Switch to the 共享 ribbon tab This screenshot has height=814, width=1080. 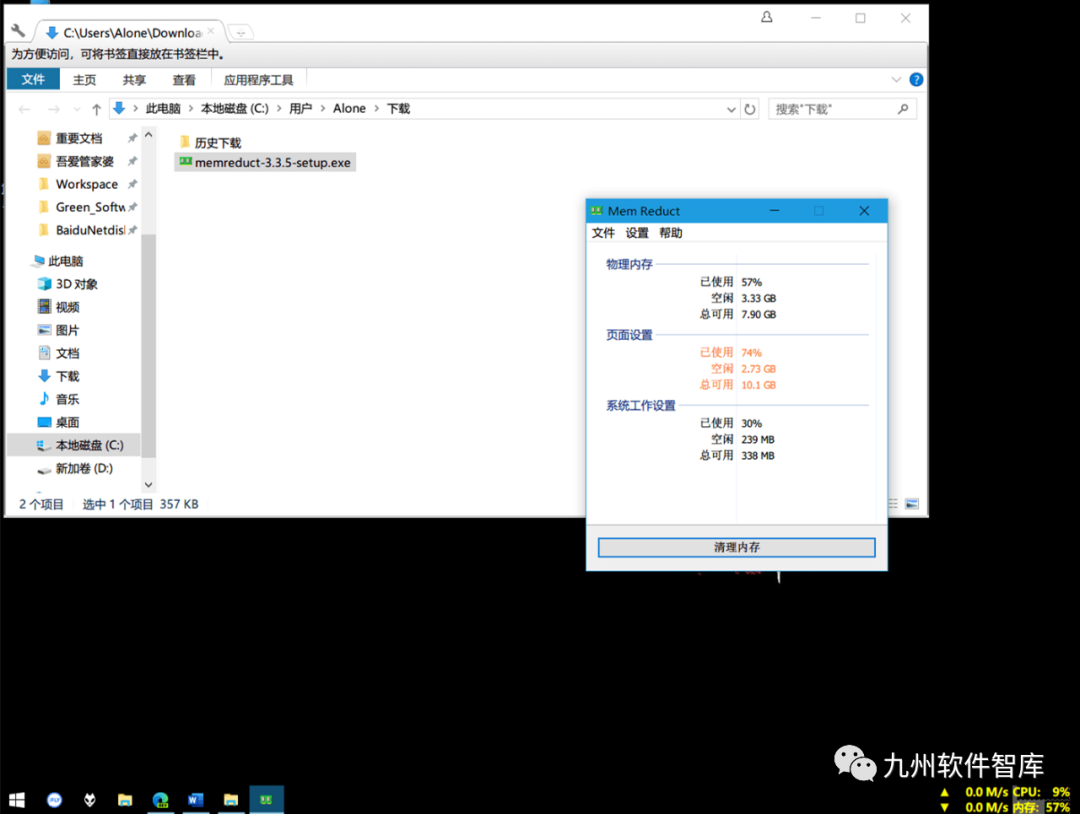134,80
